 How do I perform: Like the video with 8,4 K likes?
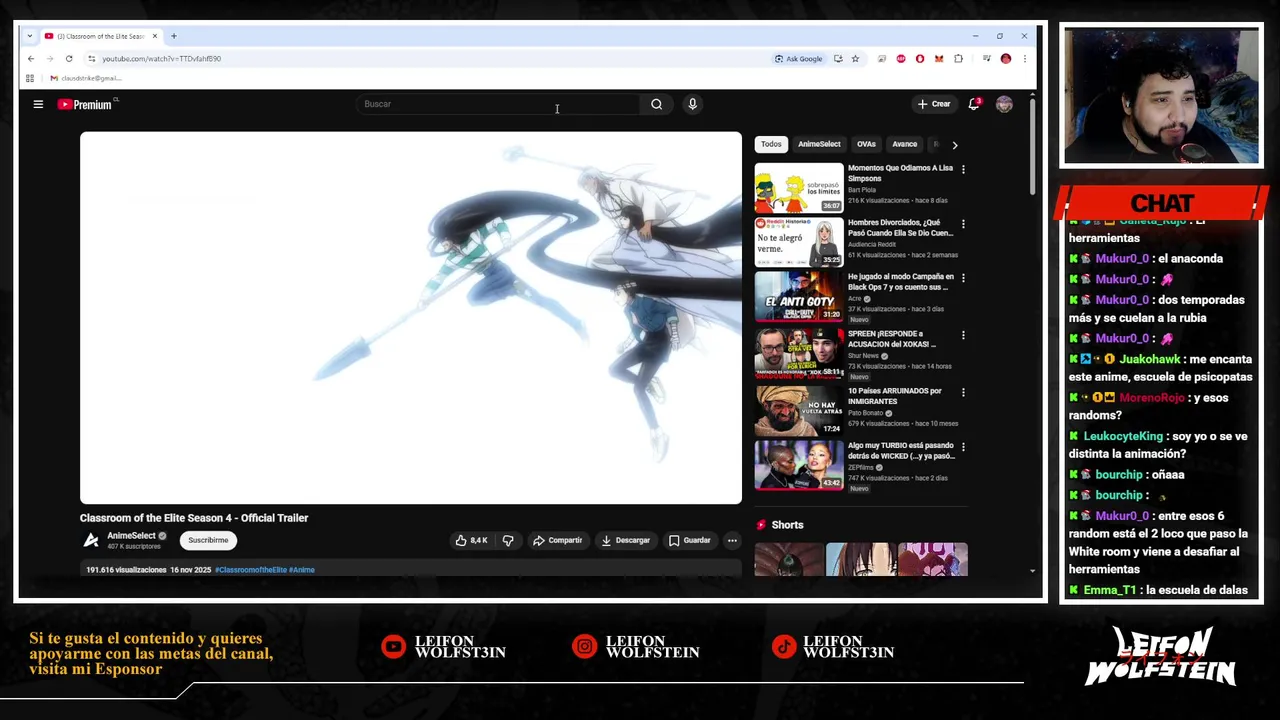click(x=471, y=540)
